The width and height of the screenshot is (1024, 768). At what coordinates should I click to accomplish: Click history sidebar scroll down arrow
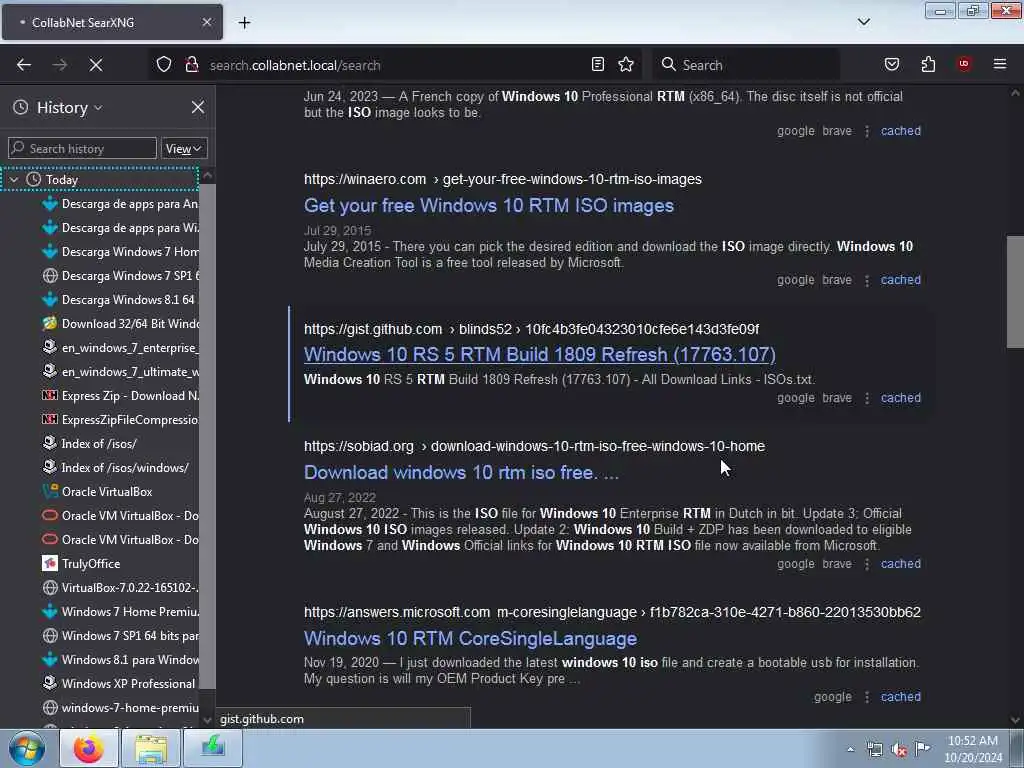click(x=208, y=720)
